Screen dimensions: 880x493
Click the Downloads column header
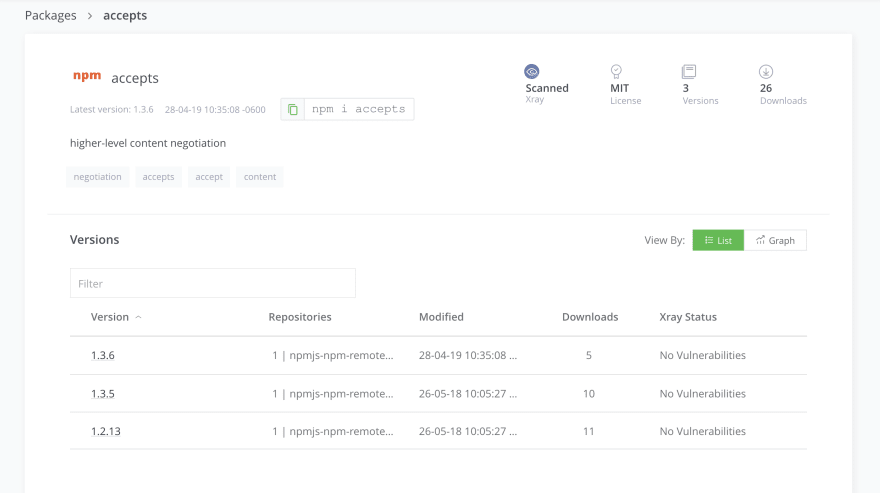pos(589,317)
